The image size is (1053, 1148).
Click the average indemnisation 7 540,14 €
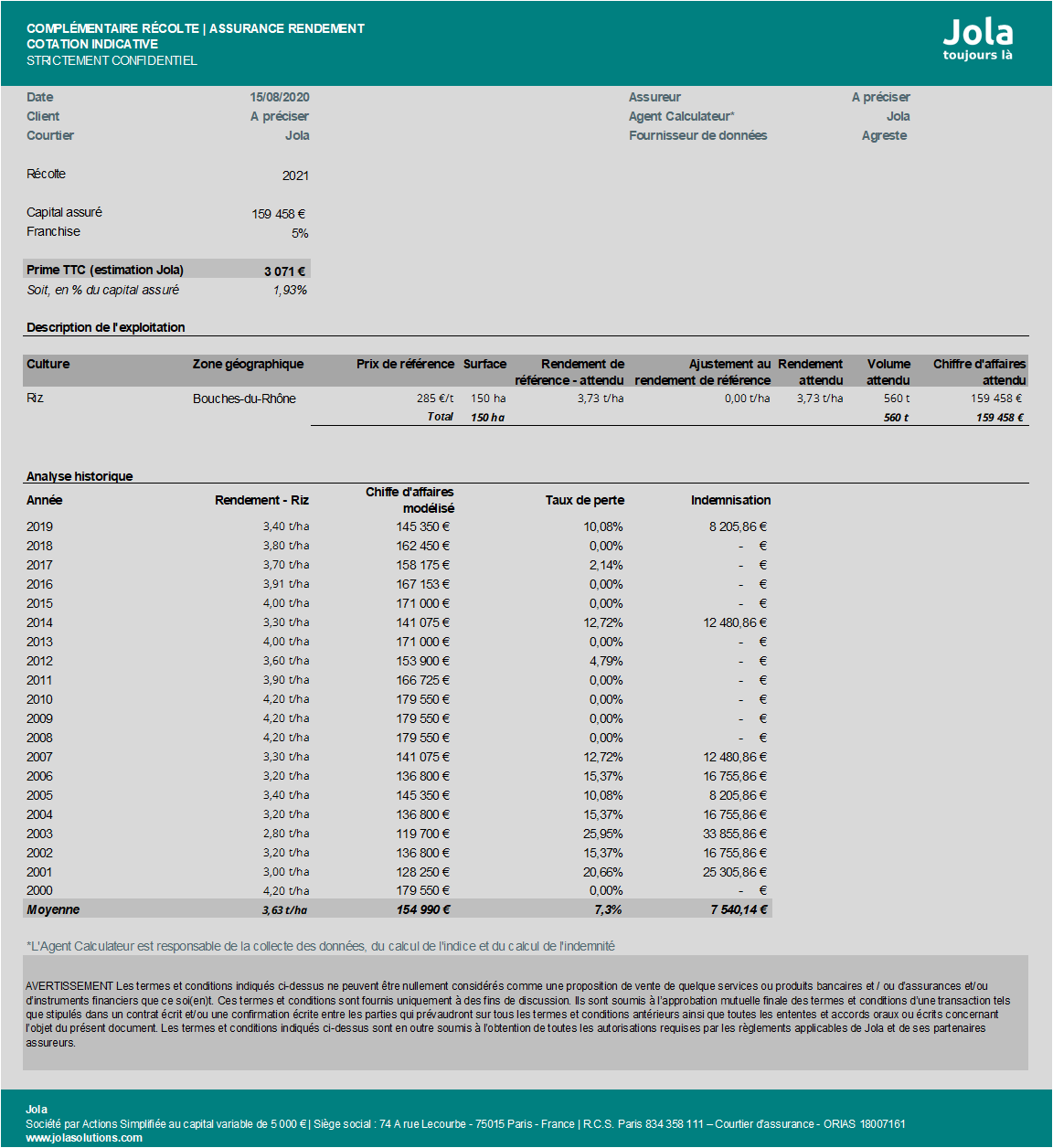point(739,909)
